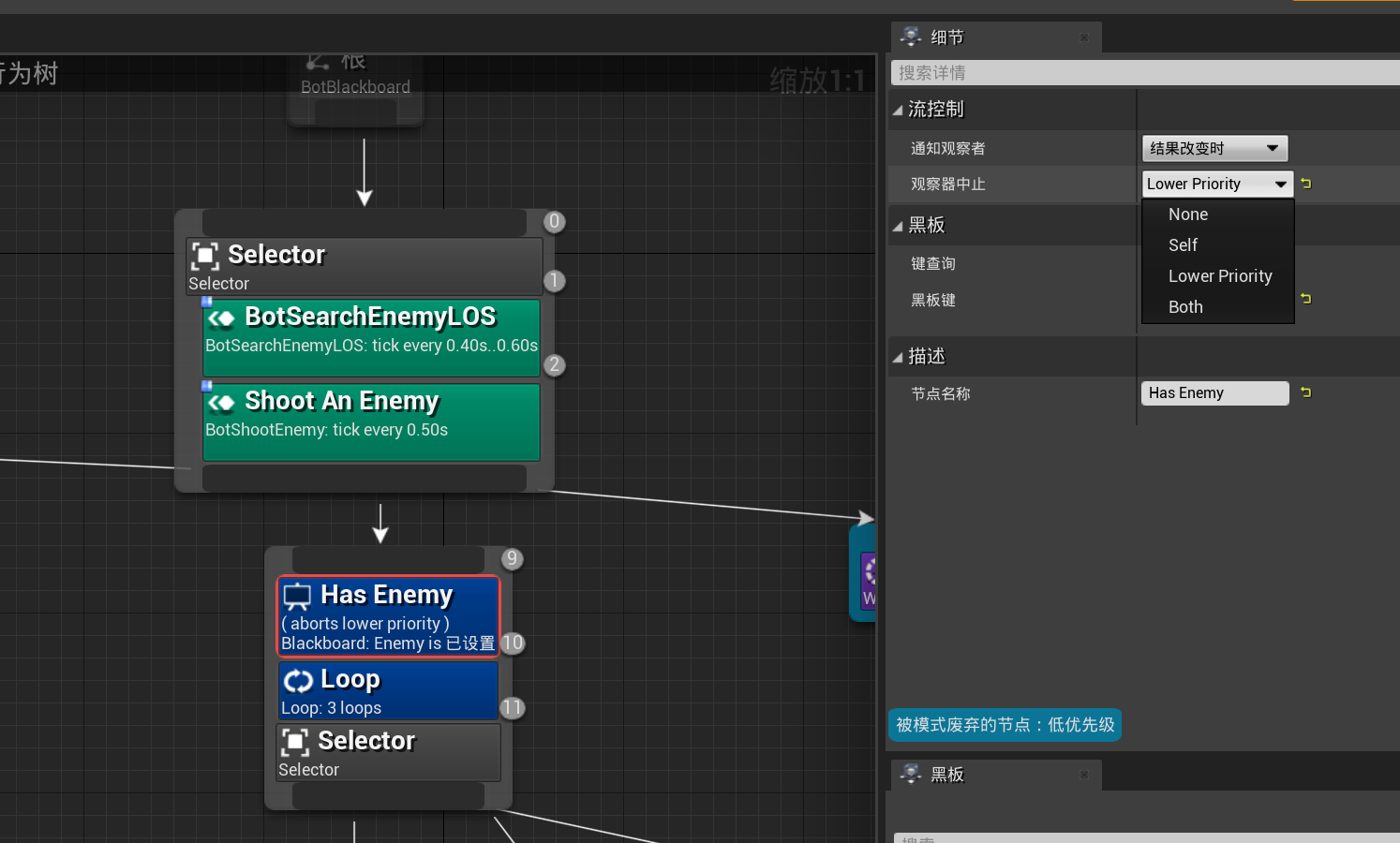
Task: Reset 黑板键 with its revert arrow
Action: pyautogui.click(x=1305, y=298)
